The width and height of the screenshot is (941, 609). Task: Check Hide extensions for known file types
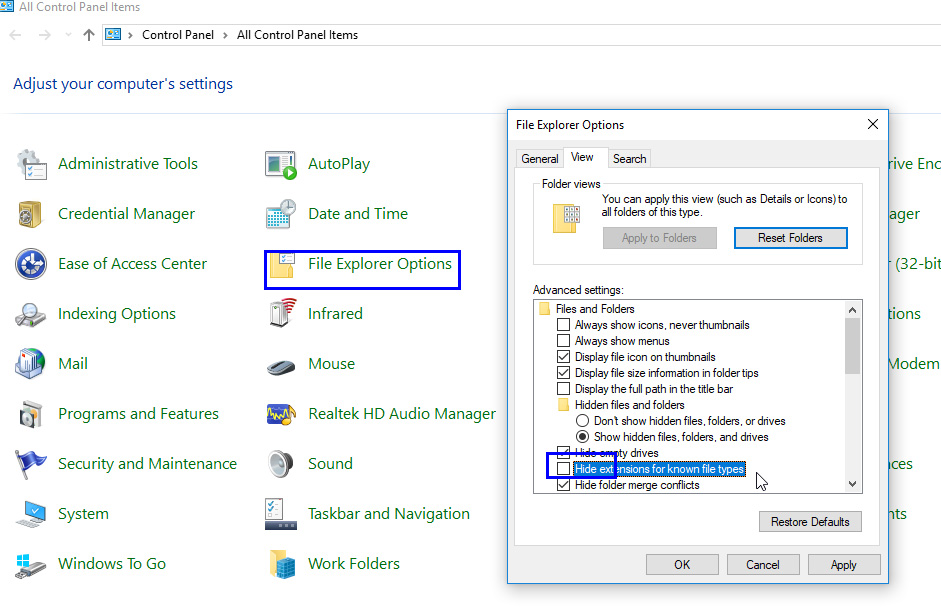click(564, 469)
